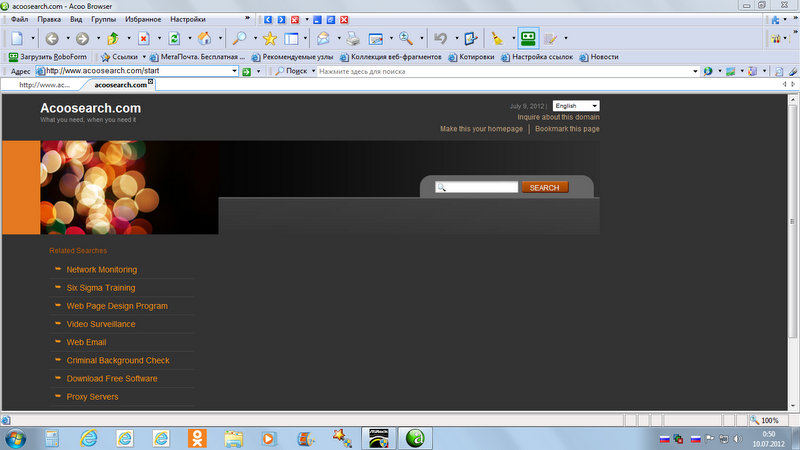Close the acoosearch.com tab
The height and width of the screenshot is (450, 800).
[x=151, y=82]
